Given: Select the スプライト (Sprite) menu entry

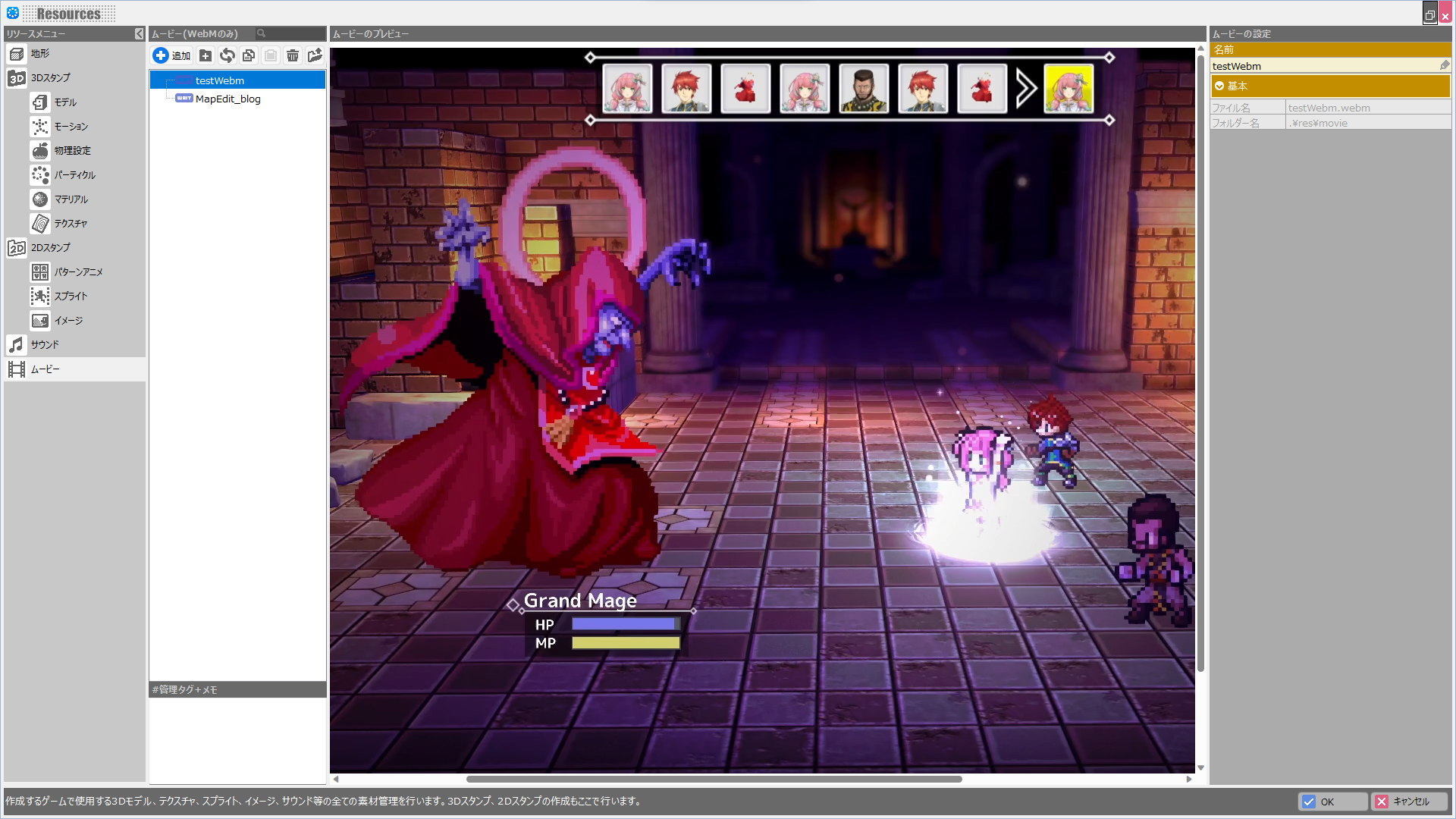Looking at the screenshot, I should point(71,297).
